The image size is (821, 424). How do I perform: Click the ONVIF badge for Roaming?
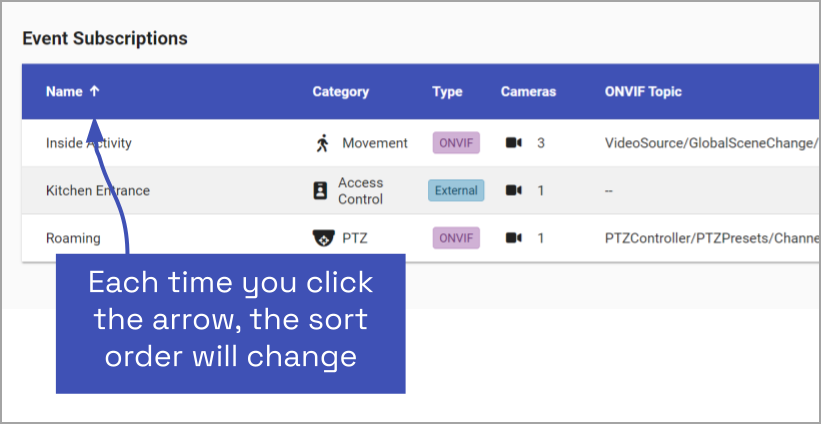(456, 238)
